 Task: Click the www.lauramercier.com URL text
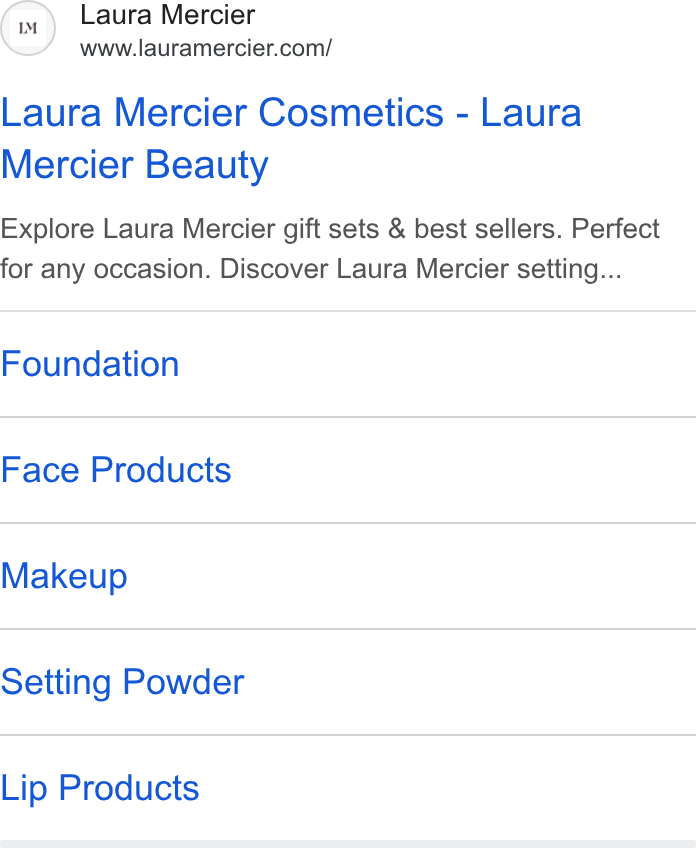[206, 48]
